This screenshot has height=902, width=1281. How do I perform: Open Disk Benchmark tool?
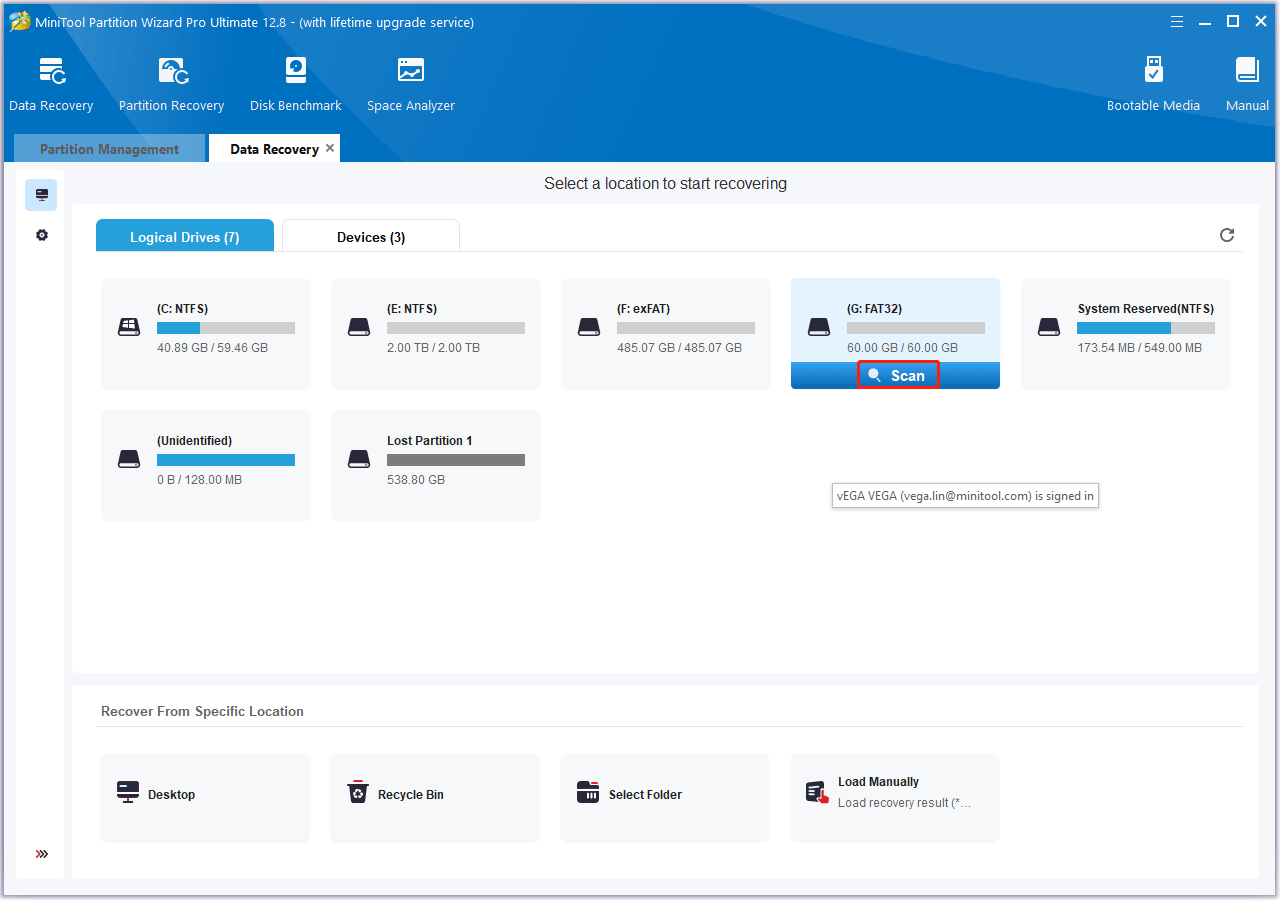[296, 84]
